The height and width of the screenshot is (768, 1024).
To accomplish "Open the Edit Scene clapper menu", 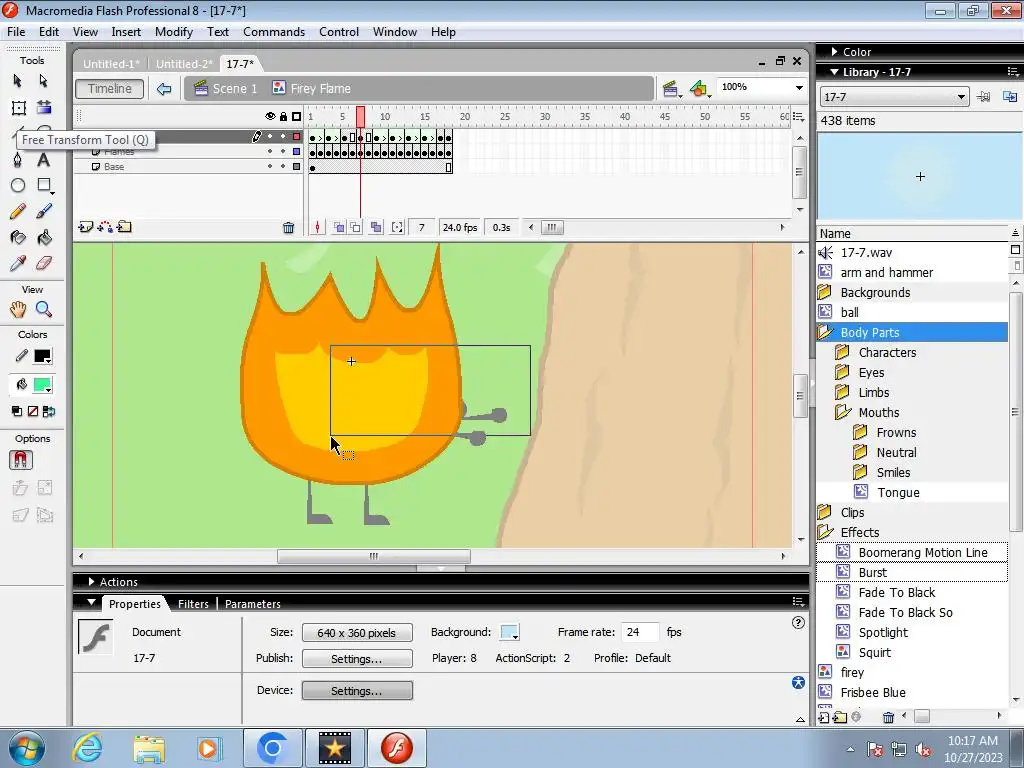I will (671, 89).
